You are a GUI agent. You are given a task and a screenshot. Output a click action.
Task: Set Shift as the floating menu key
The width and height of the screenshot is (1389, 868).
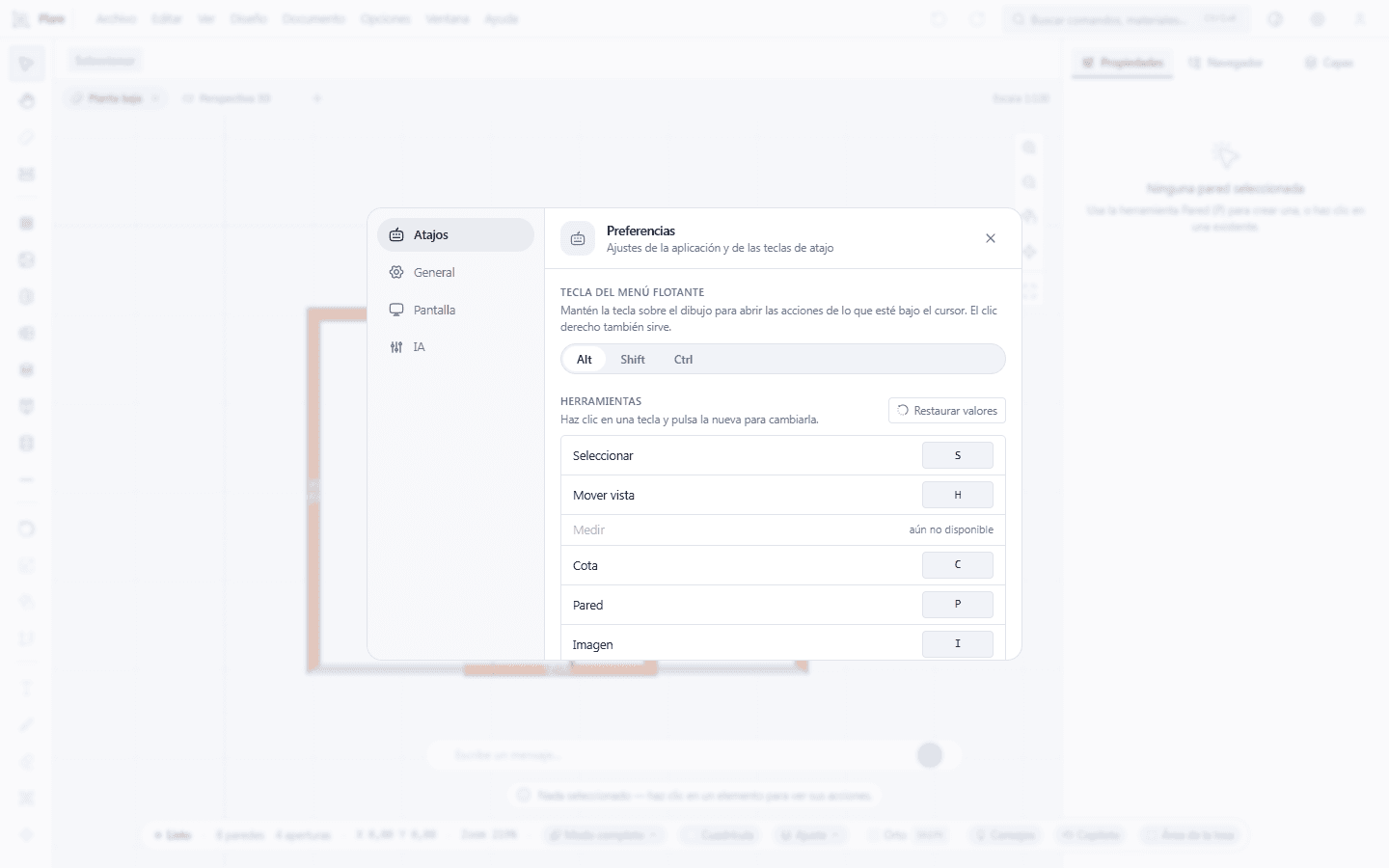coord(633,359)
